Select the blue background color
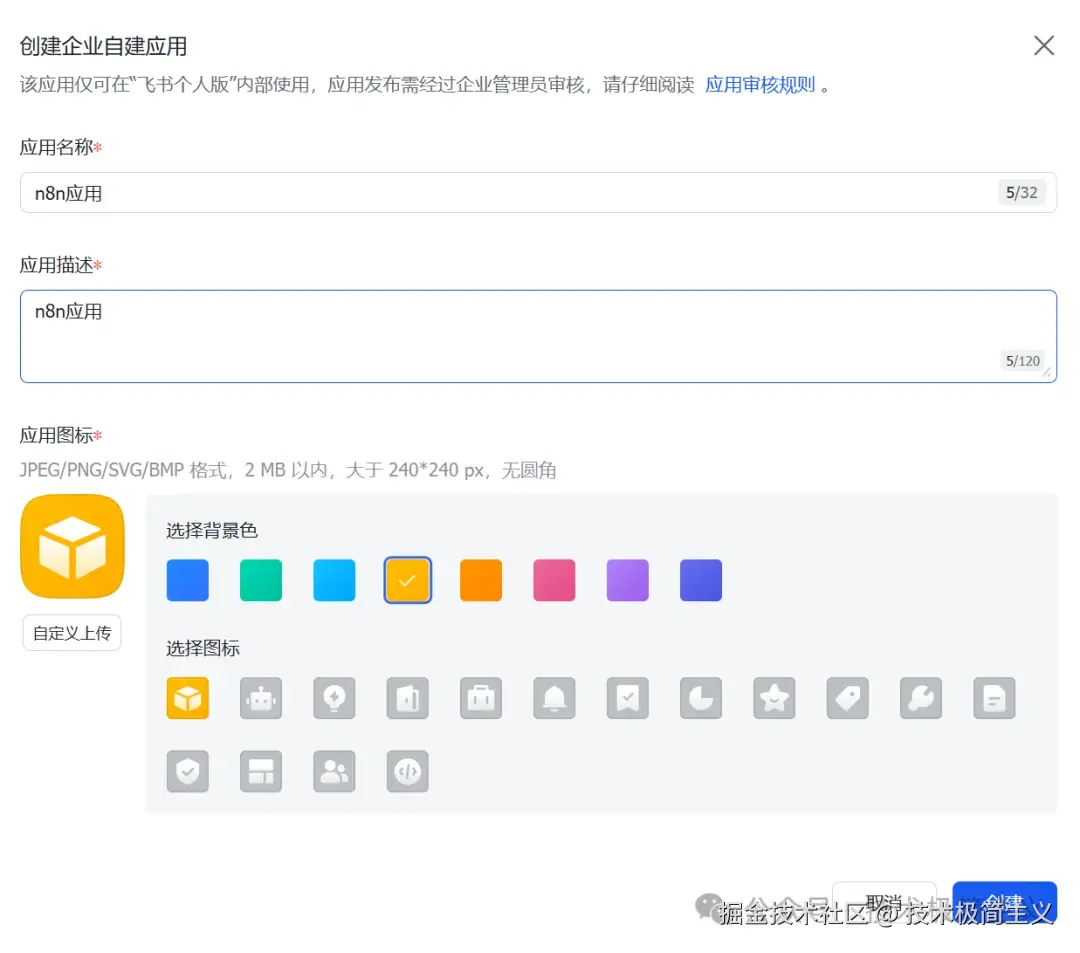 pos(187,580)
